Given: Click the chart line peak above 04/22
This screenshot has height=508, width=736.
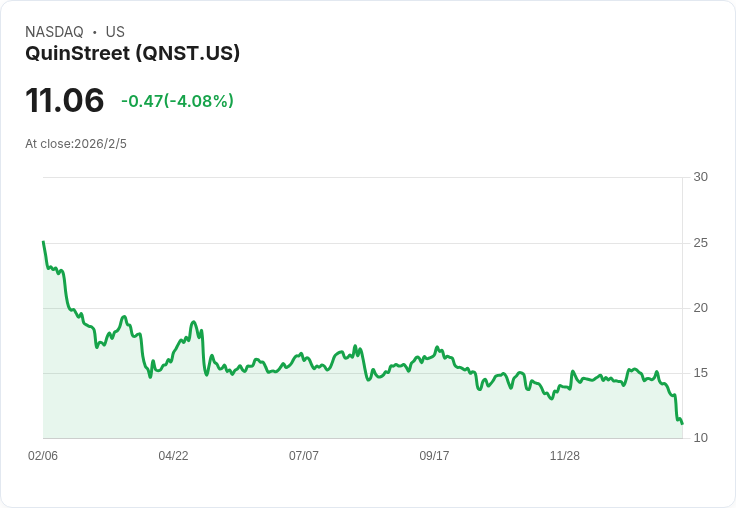Looking at the screenshot, I should point(193,322).
